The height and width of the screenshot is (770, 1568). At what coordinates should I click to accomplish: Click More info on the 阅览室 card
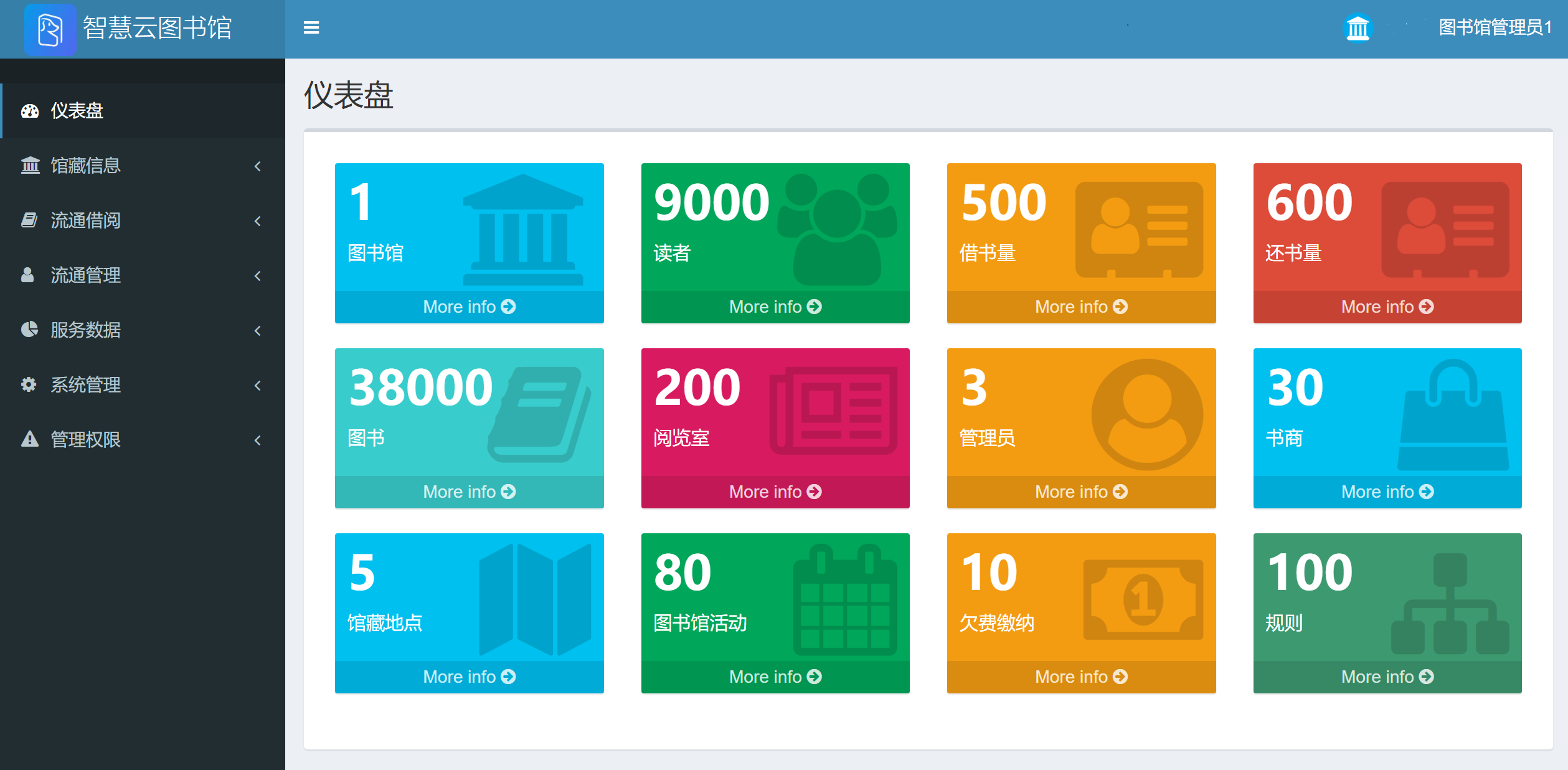[x=775, y=492]
